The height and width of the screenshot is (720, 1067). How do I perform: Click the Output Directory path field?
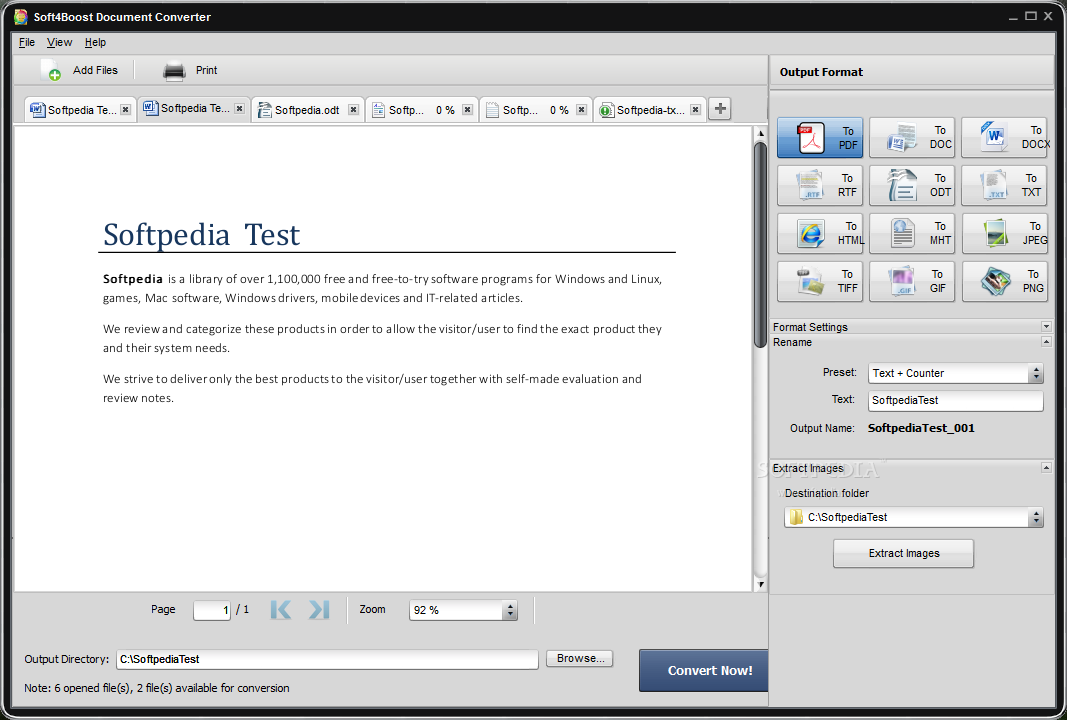(x=327, y=659)
